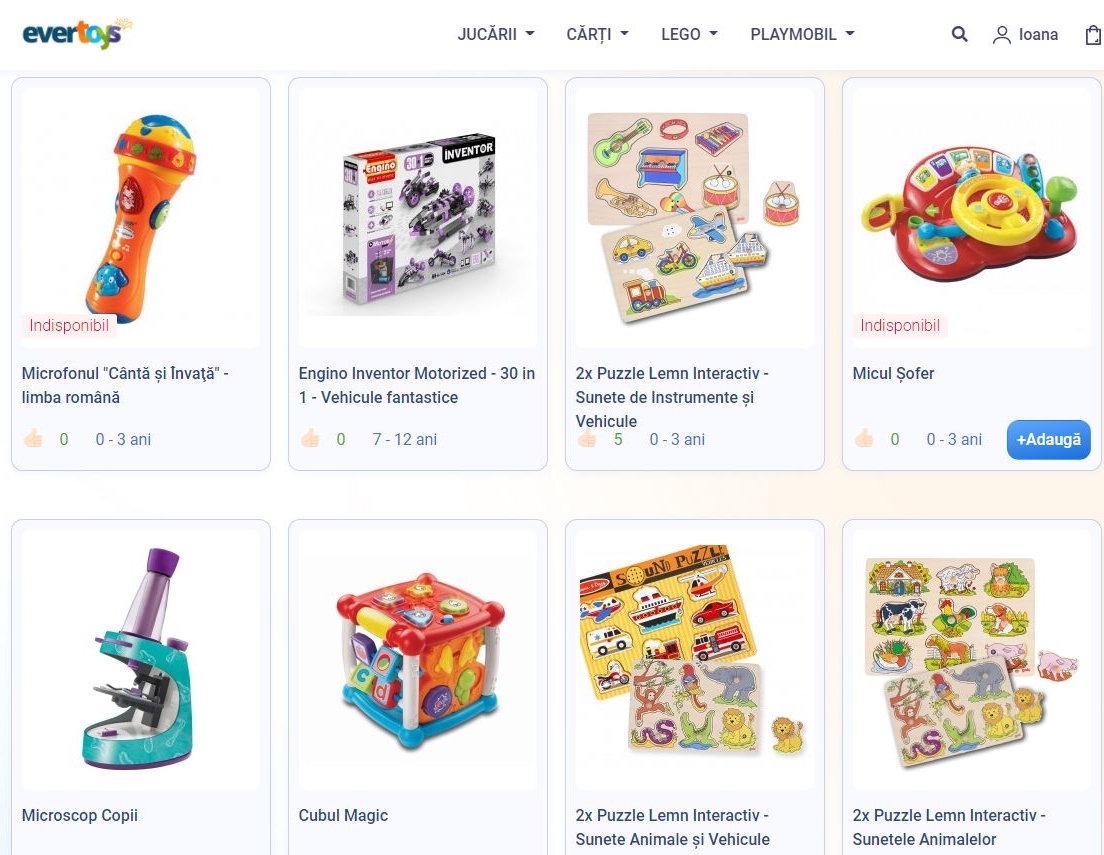Click thumbs-up on Micul Șofer
This screenshot has width=1104, height=855.
[864, 439]
